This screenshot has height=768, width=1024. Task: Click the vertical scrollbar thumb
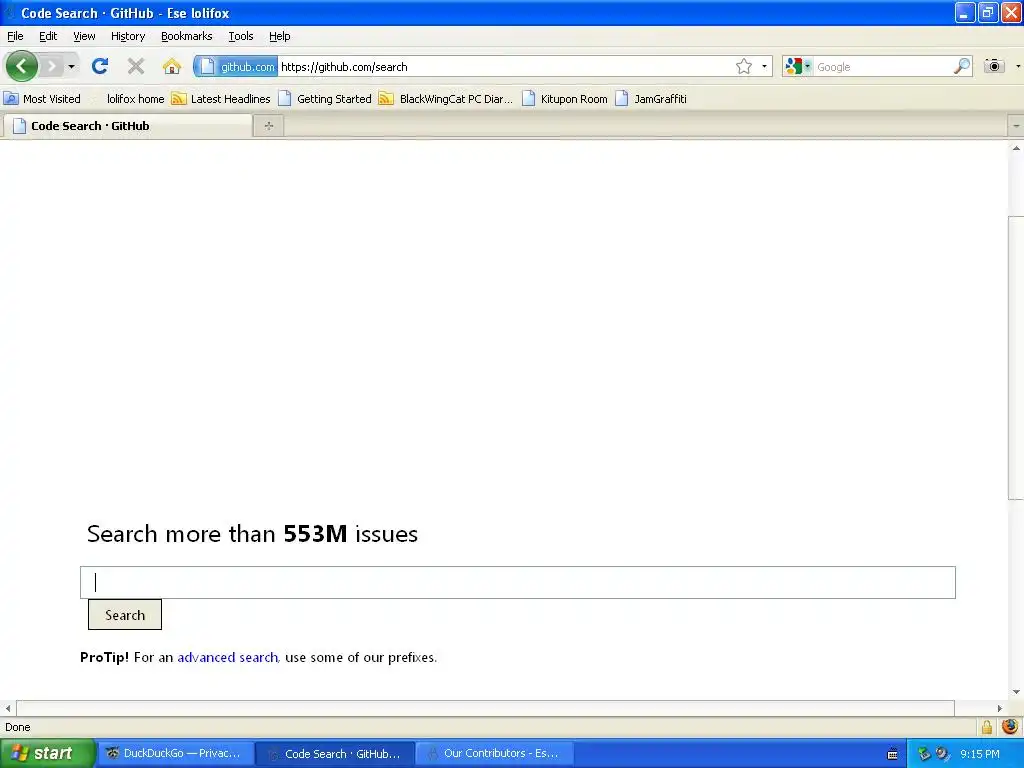pyautogui.click(x=1016, y=358)
